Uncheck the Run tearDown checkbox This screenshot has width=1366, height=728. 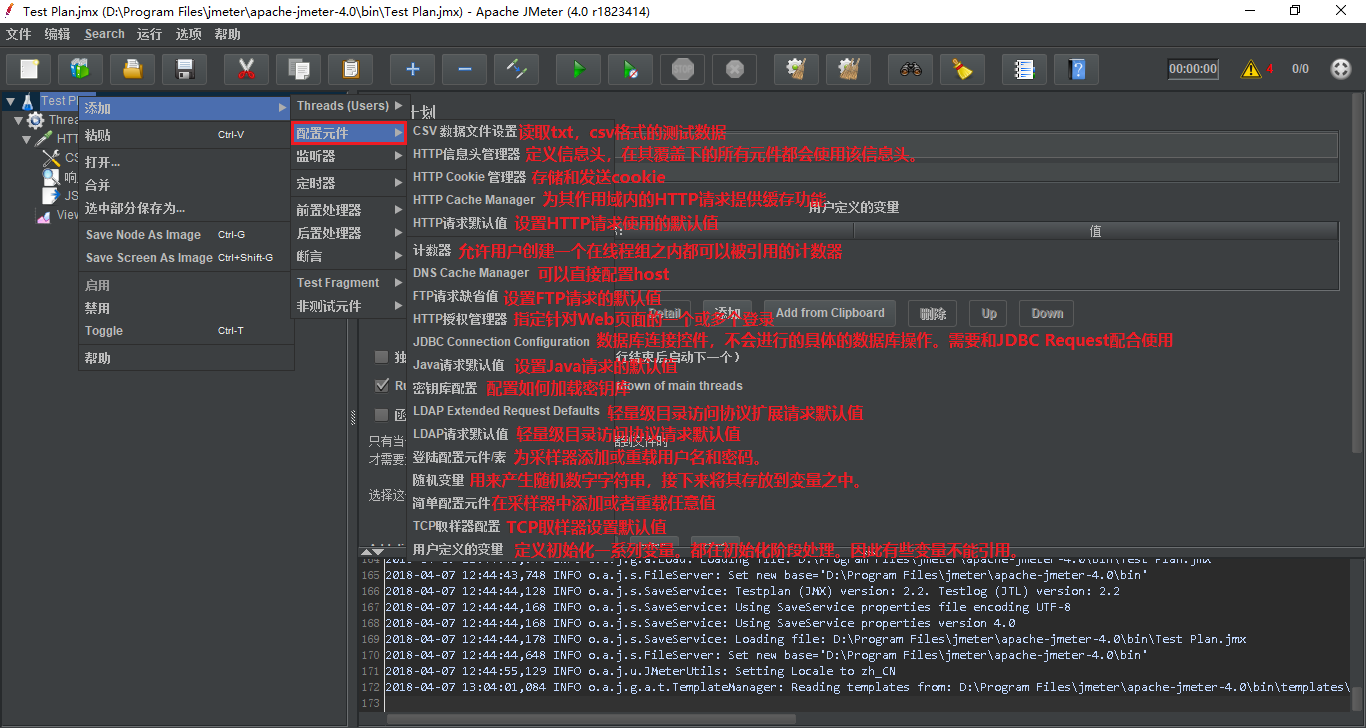[381, 385]
